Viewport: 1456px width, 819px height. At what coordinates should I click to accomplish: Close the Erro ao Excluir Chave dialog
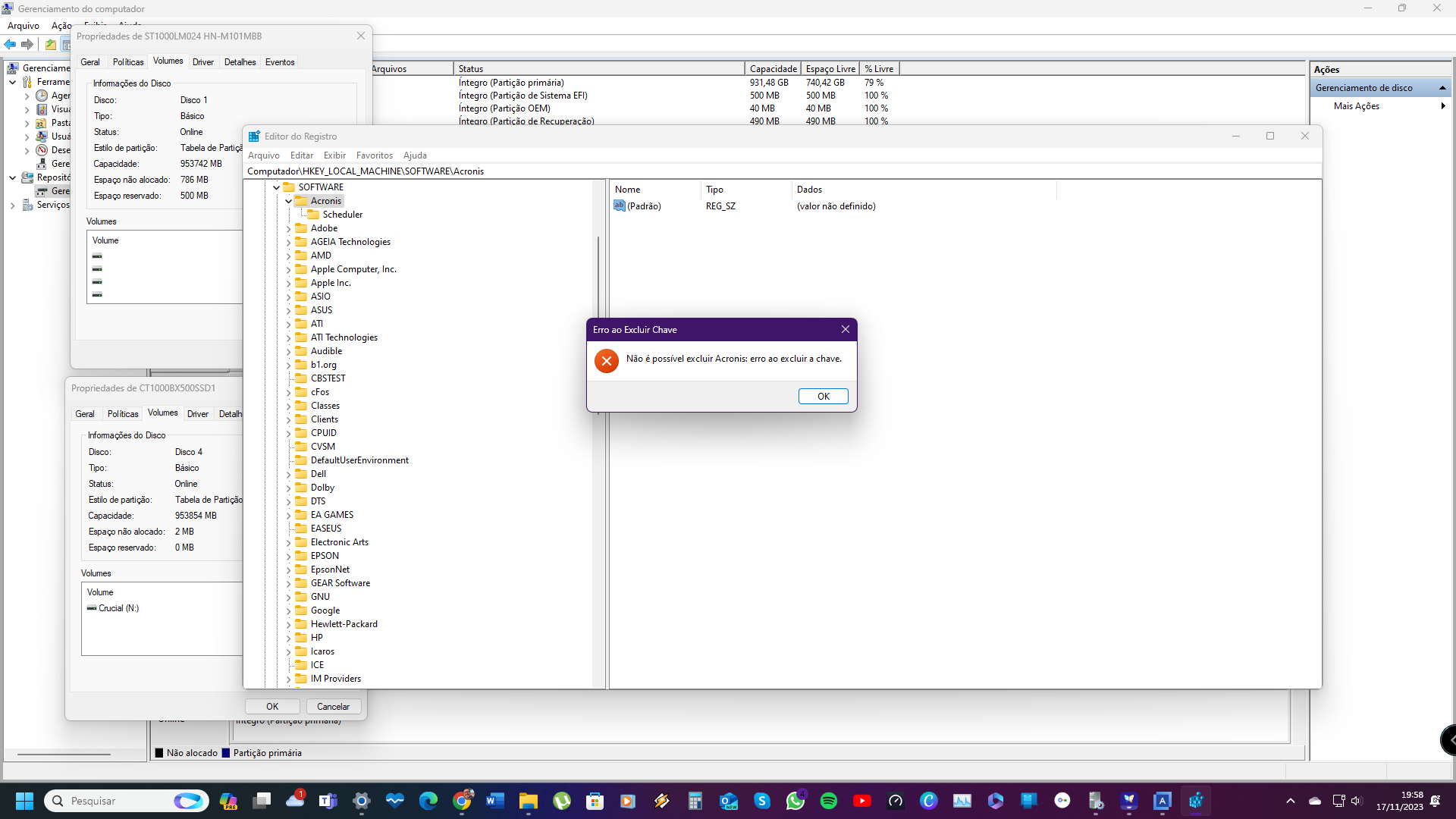[x=845, y=329]
